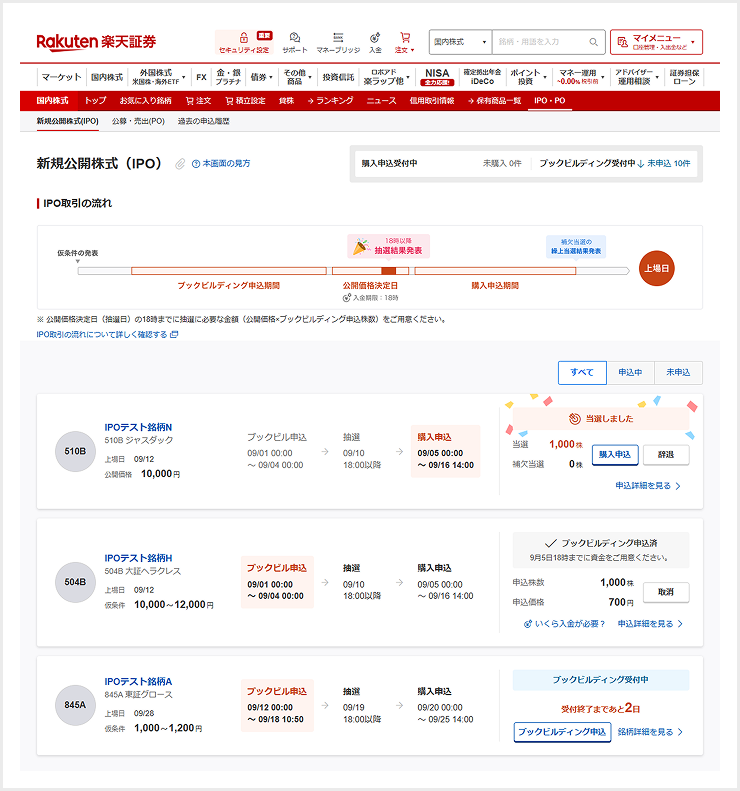The height and width of the screenshot is (791, 740).
Task: Open セキュリティ設定 lock icon
Action: point(244,38)
